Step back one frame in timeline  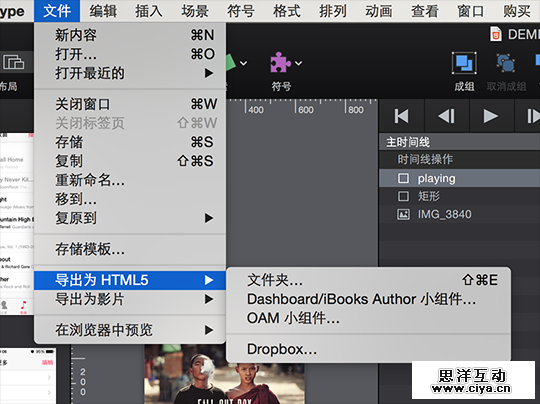point(446,116)
